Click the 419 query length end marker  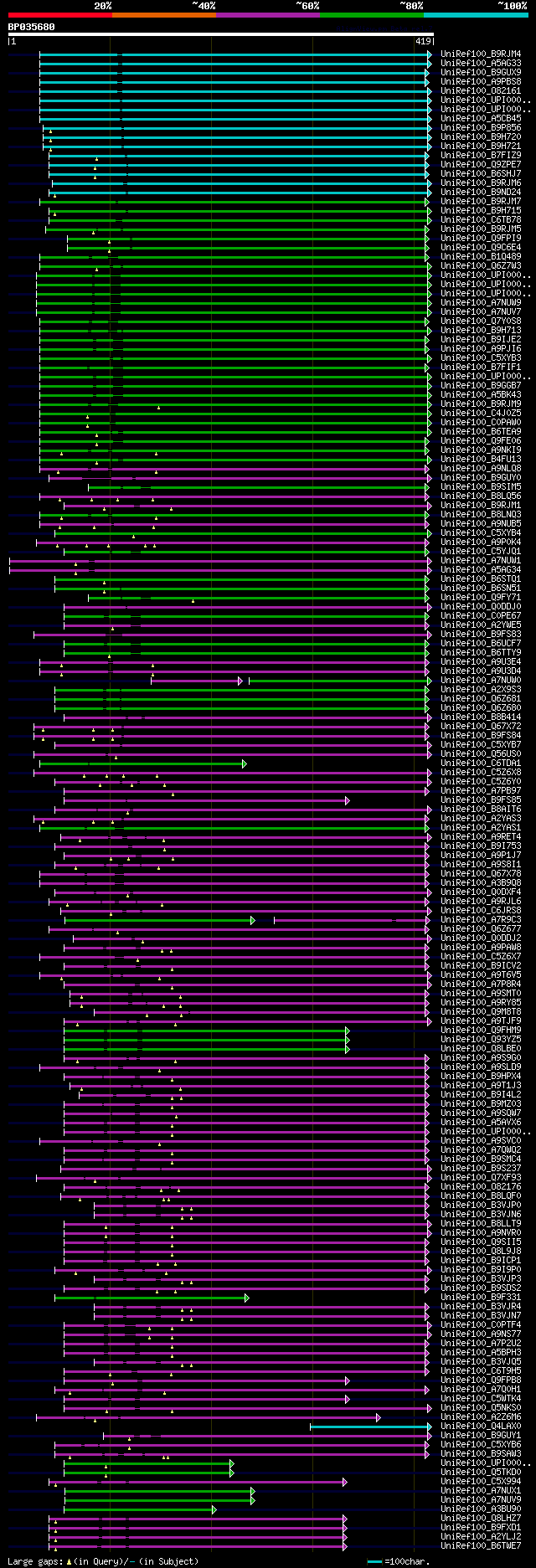[423, 41]
